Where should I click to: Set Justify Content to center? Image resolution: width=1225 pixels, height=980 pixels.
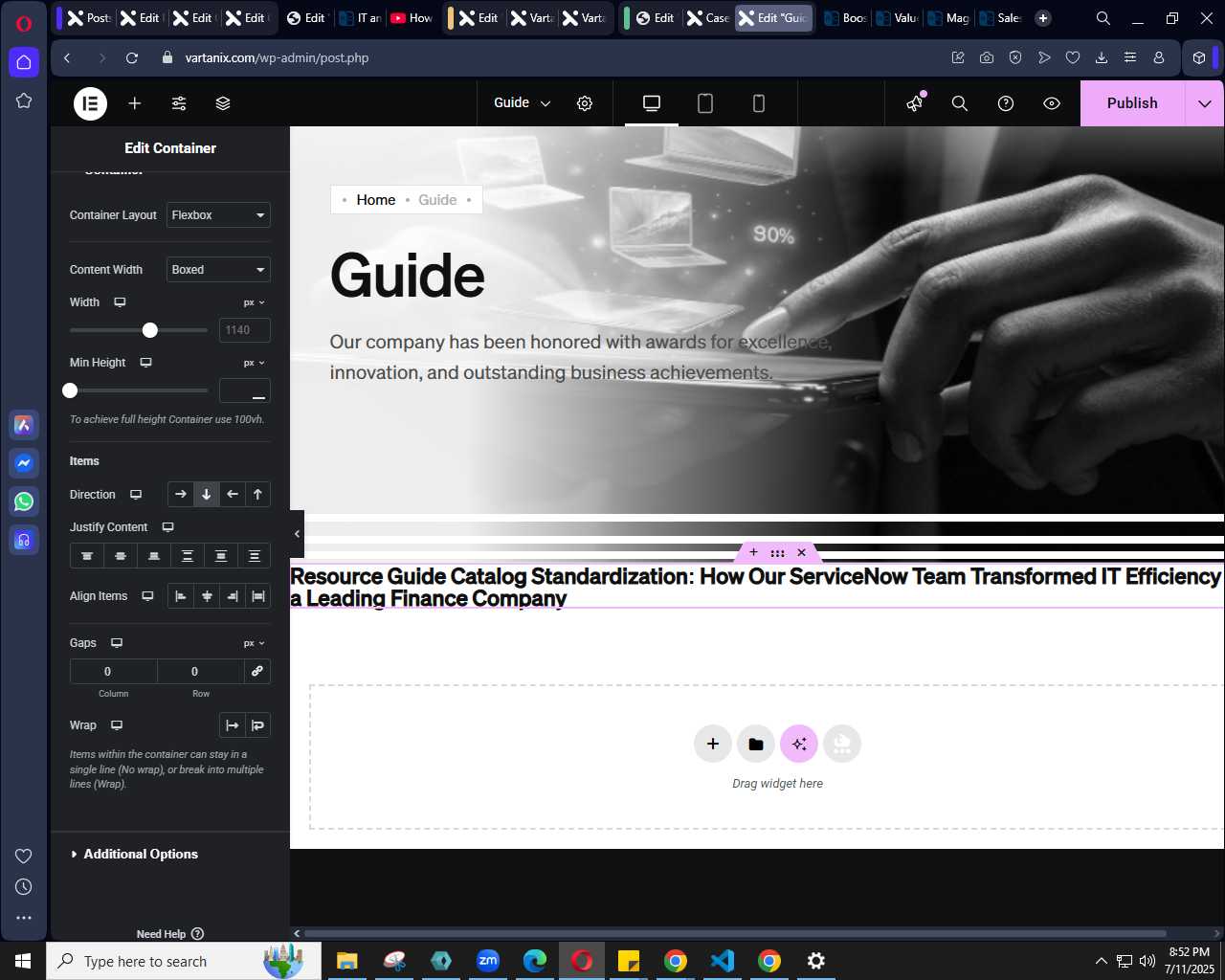coord(121,556)
